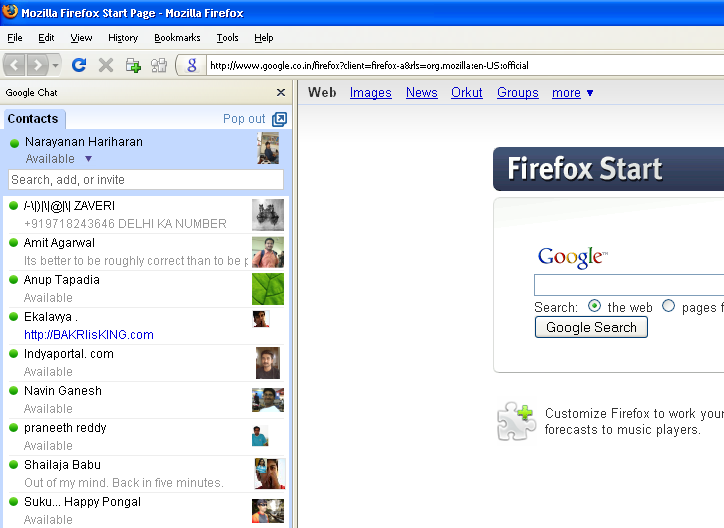
Task: Open the recent pages history dropdown arrow
Action: click(55, 65)
